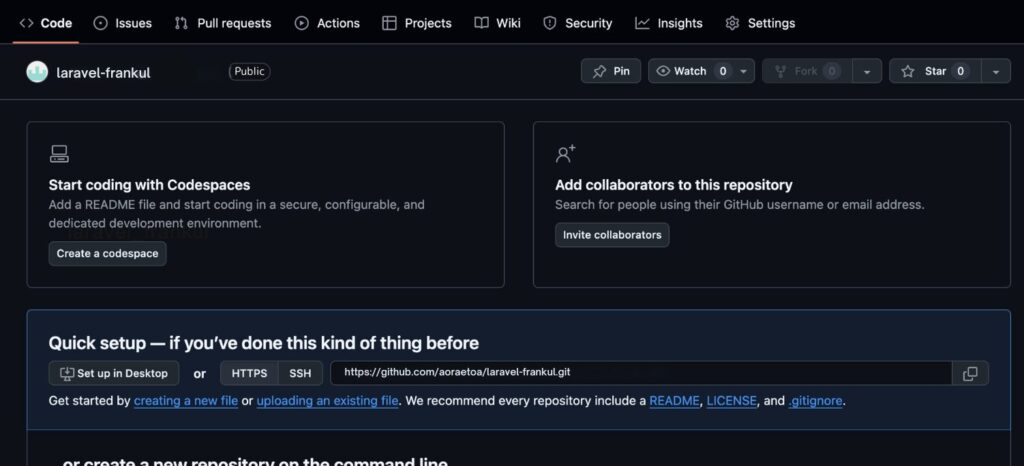1024x466 pixels.
Task: View the Security tab
Action: (578, 23)
